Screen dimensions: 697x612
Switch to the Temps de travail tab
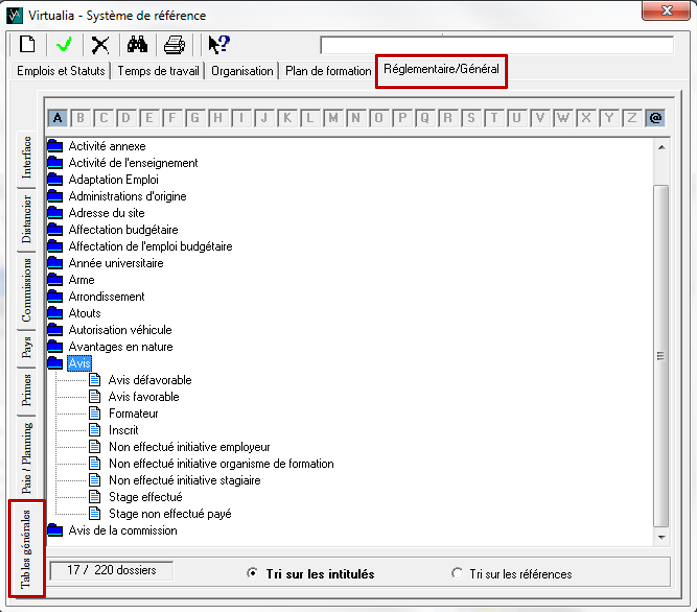159,71
